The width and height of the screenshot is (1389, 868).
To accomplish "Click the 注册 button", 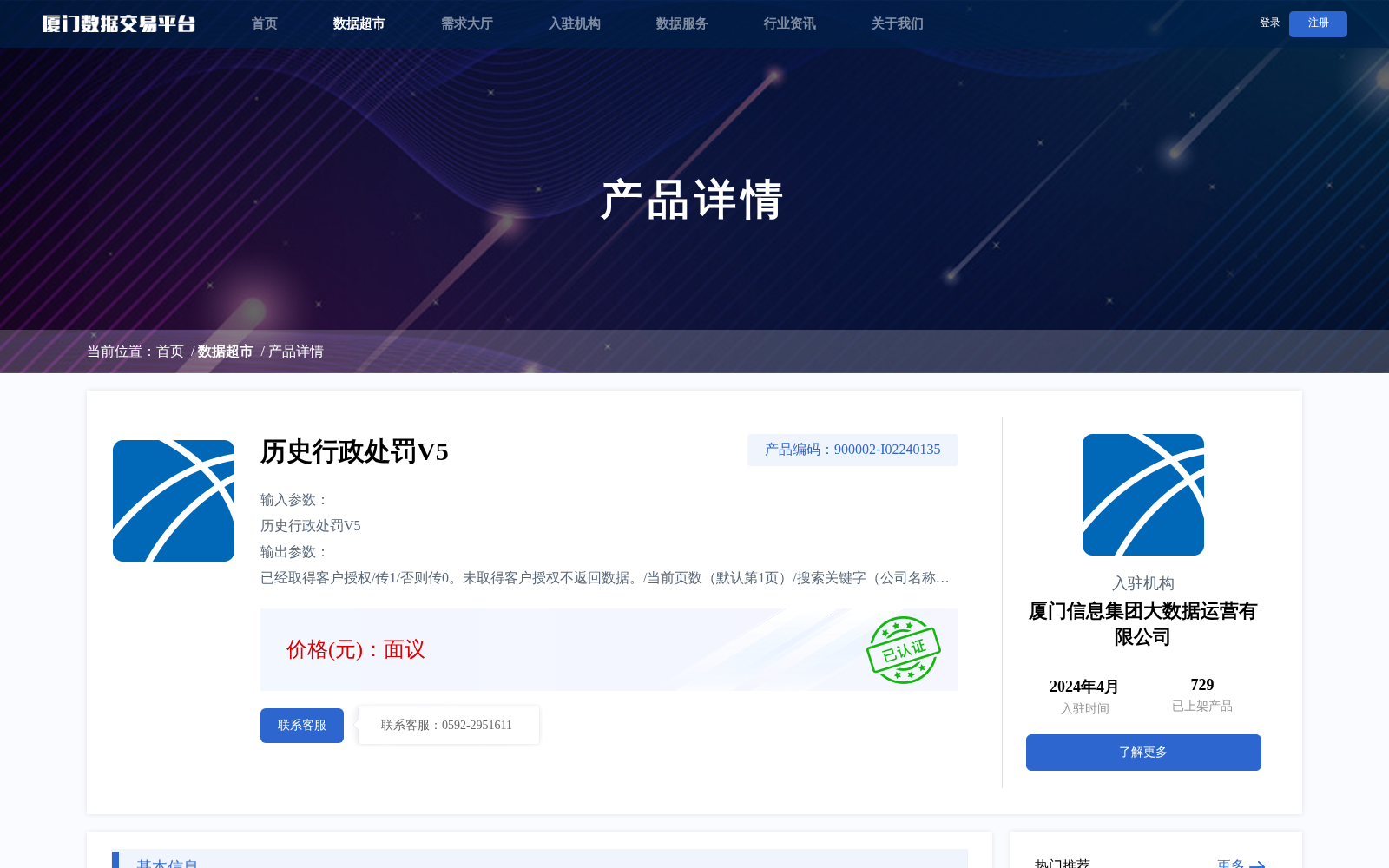I will click(1318, 24).
